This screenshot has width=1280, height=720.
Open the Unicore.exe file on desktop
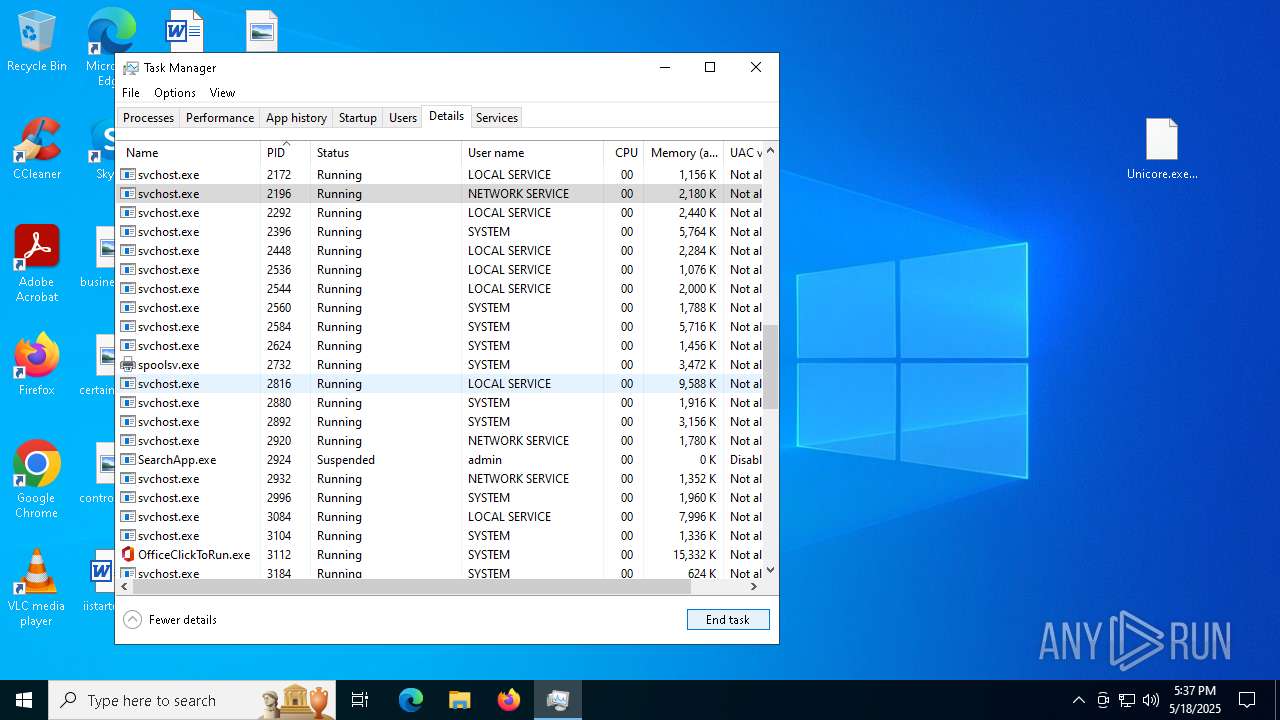point(1162,149)
